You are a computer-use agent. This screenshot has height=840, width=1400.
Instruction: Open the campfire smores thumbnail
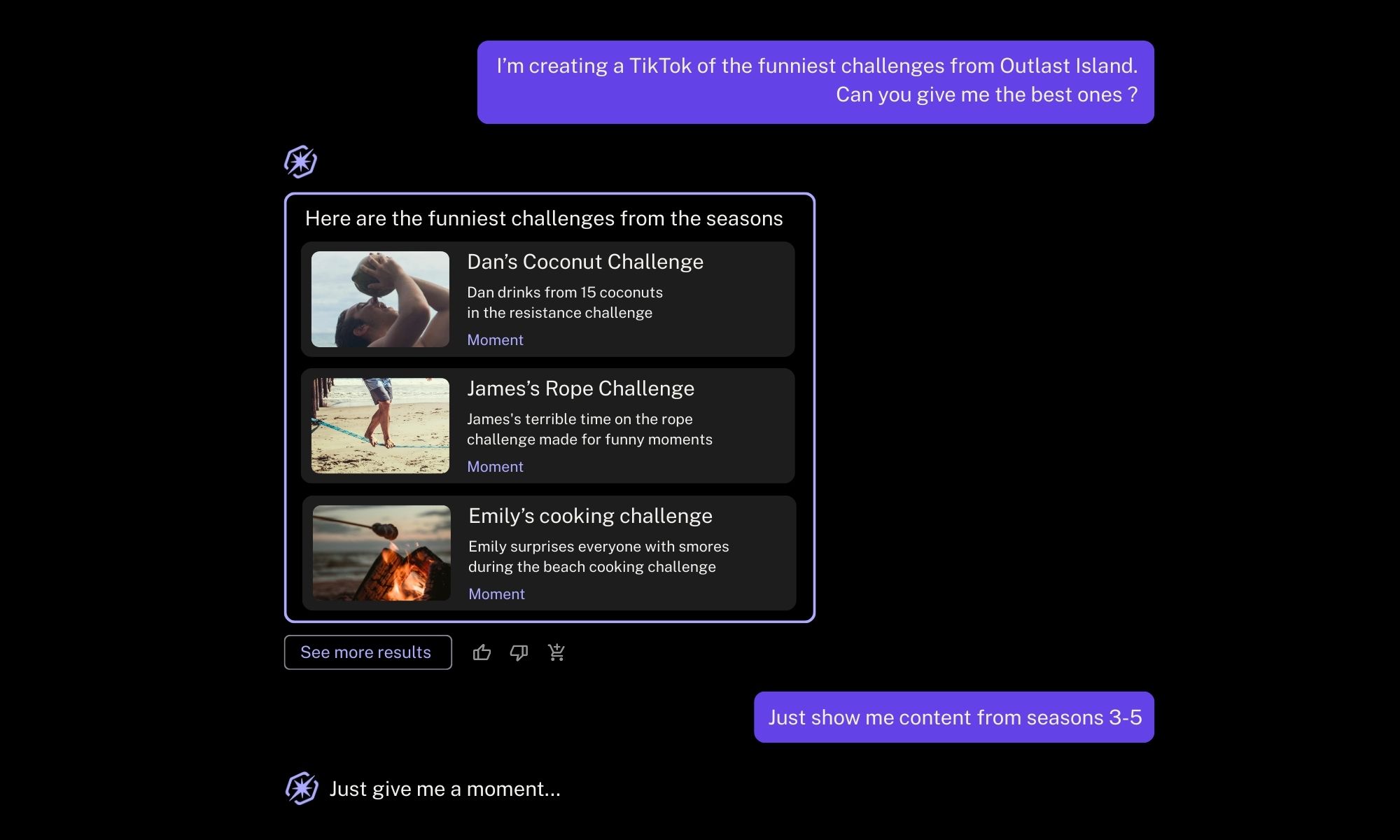click(381, 553)
